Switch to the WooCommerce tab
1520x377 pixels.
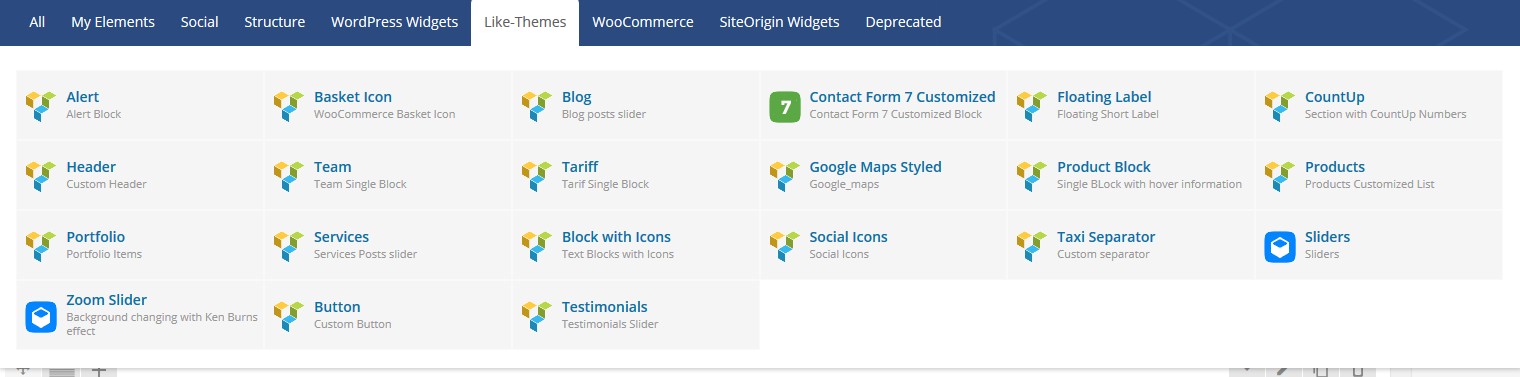(643, 22)
